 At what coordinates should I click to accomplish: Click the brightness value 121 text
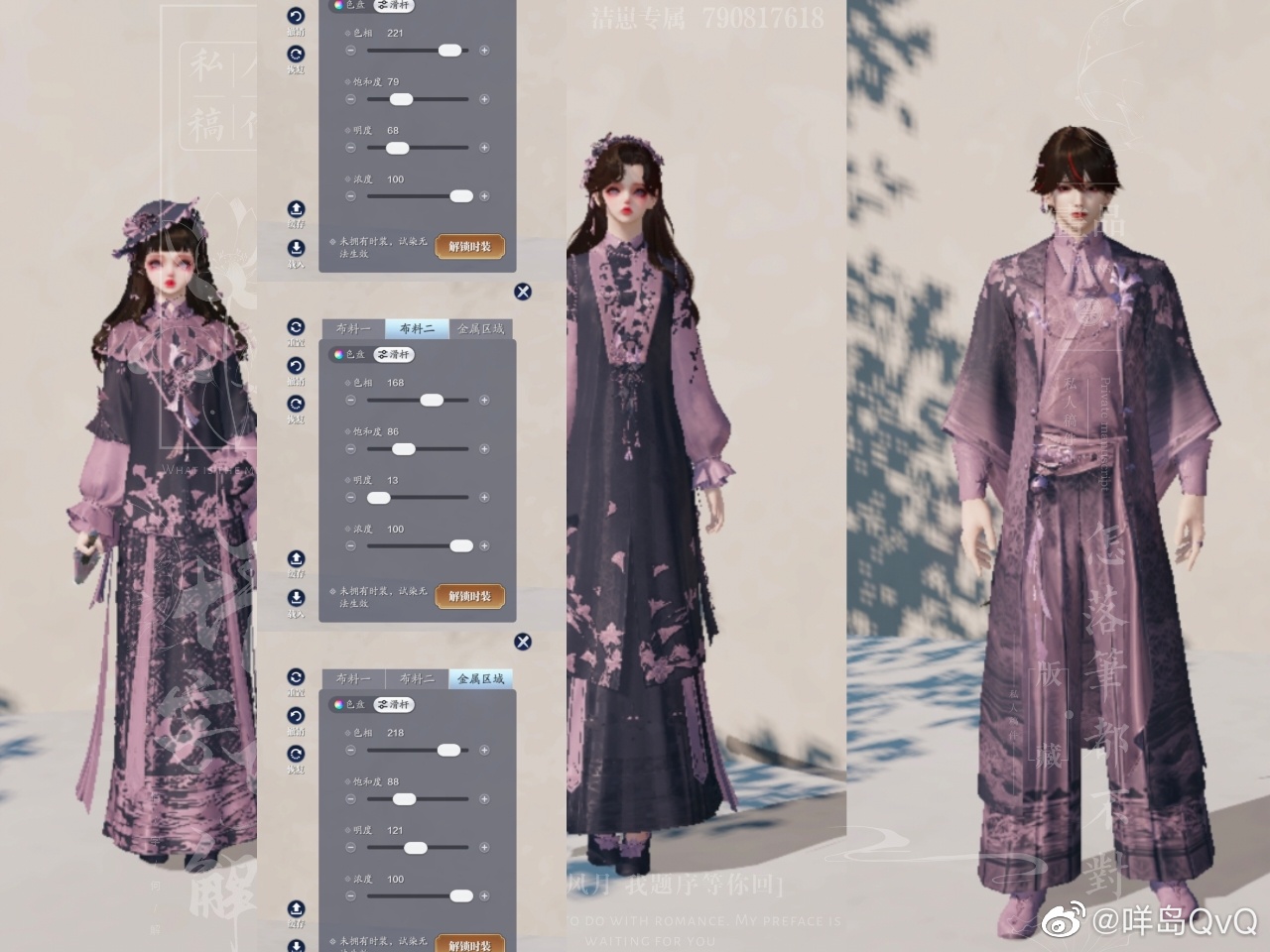pyautogui.click(x=395, y=830)
